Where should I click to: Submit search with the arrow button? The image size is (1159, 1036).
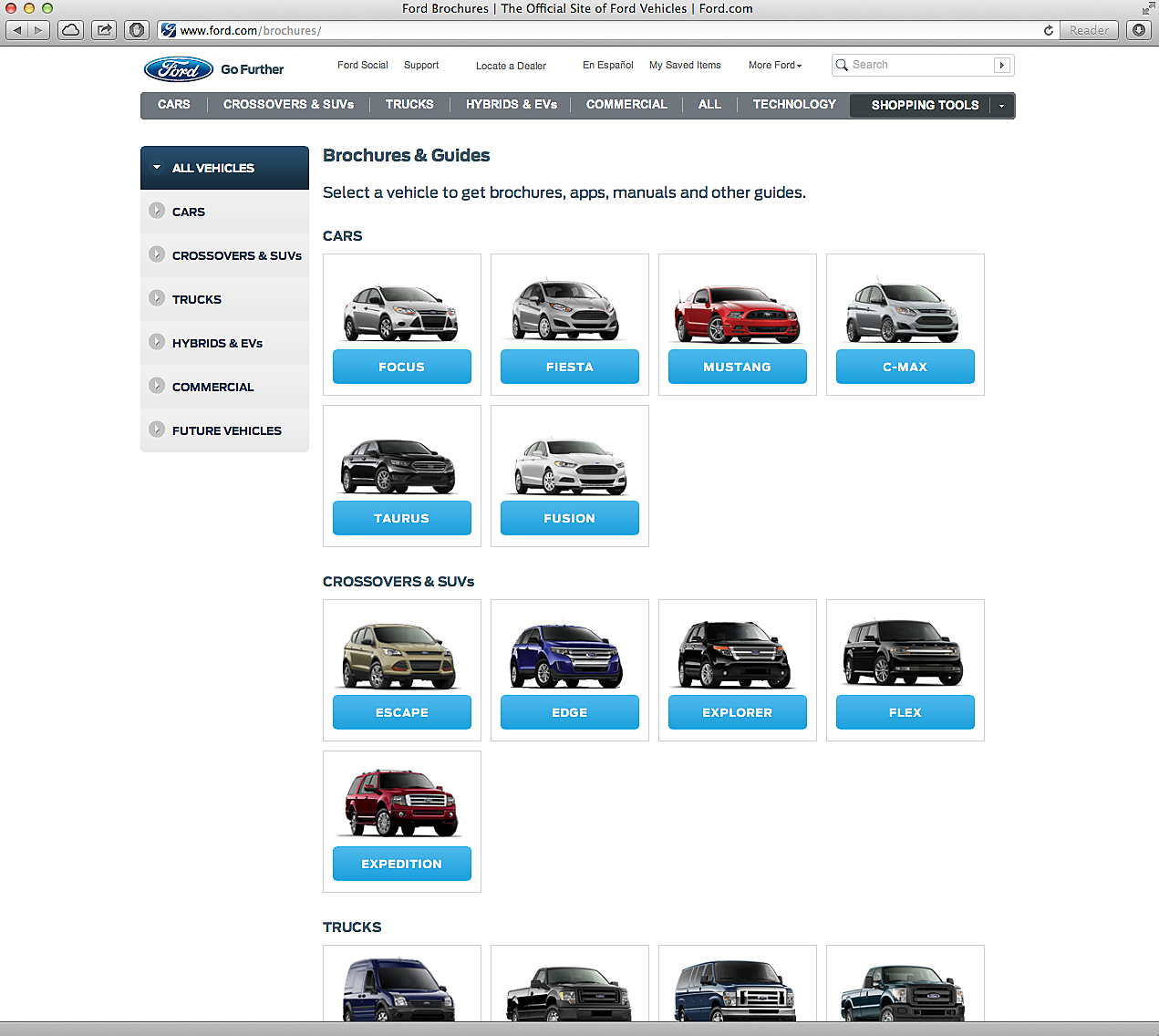1002,65
